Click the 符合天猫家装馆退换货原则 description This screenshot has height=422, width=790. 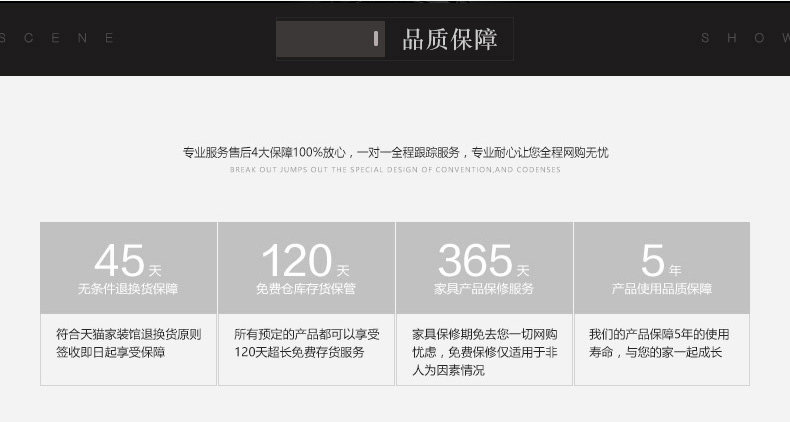pos(128,343)
